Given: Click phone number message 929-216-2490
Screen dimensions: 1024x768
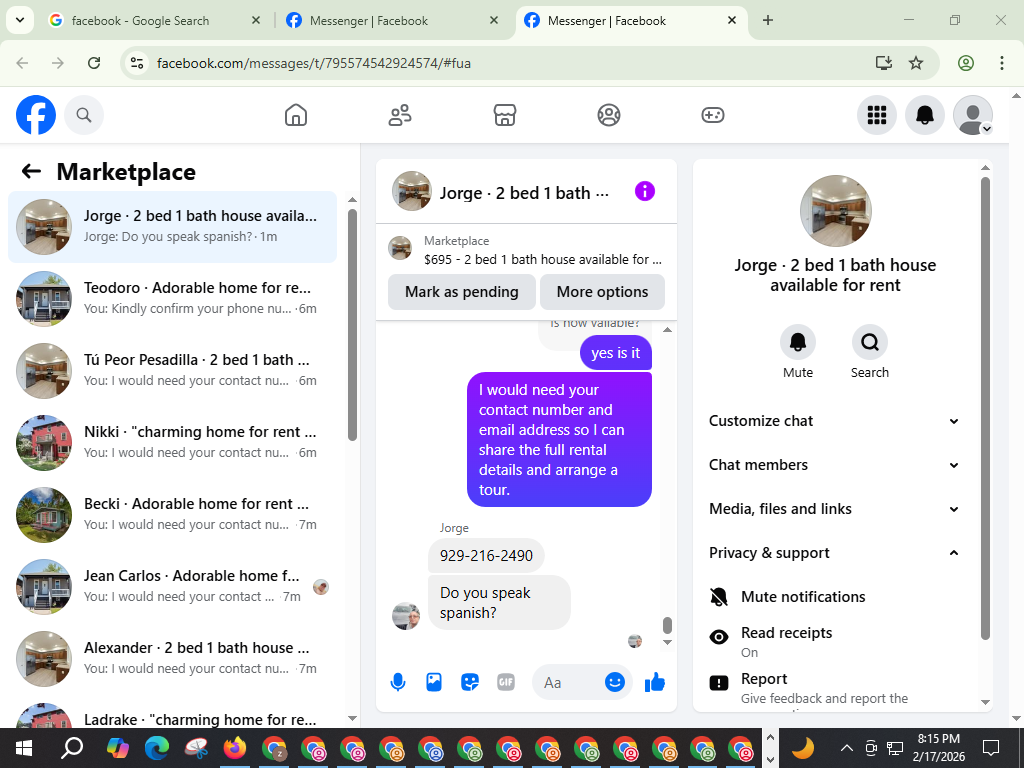Looking at the screenshot, I should (x=486, y=555).
